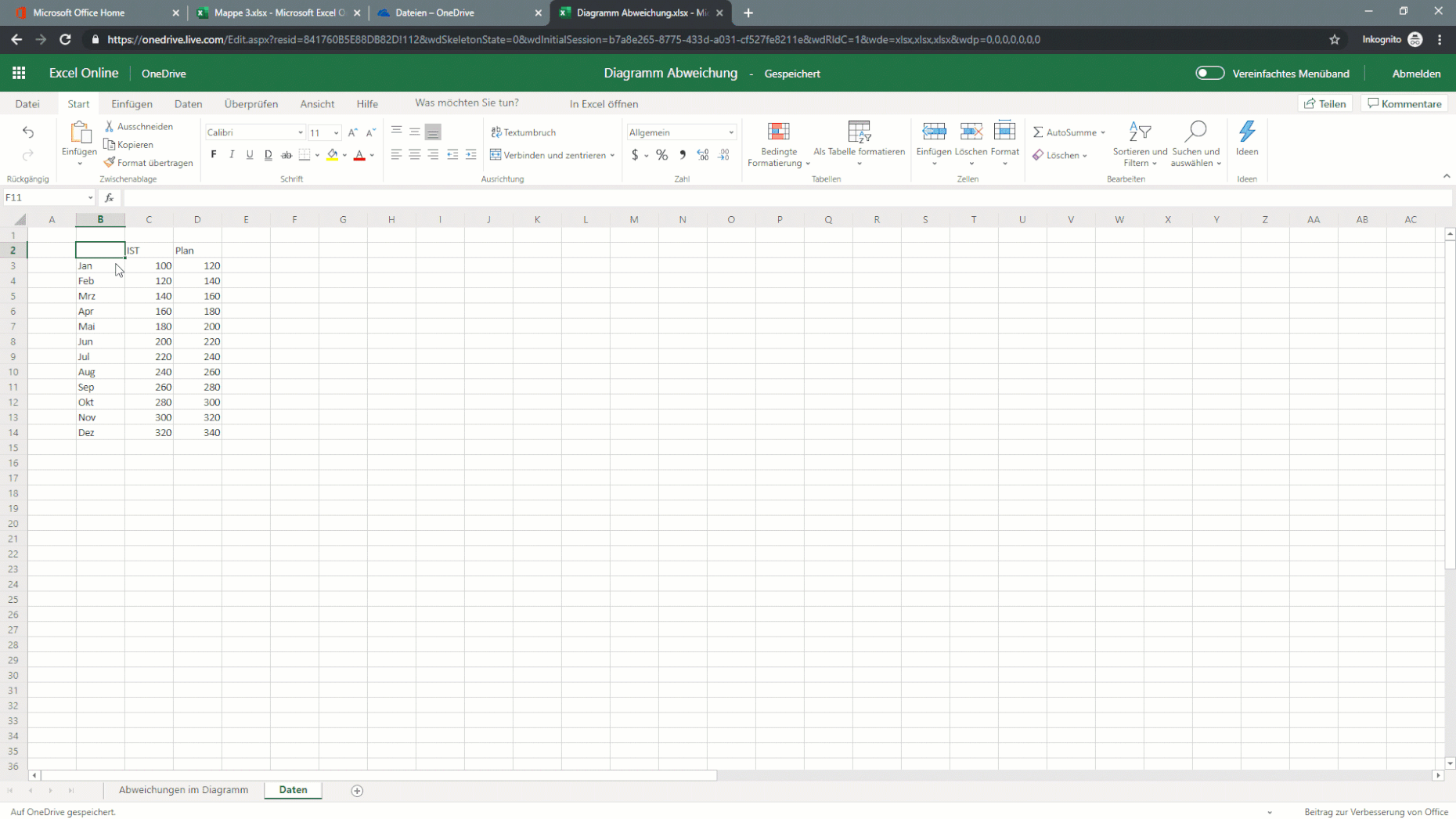The height and width of the screenshot is (819, 1456).
Task: Open Bedingte Formatierung options
Action: click(x=778, y=146)
